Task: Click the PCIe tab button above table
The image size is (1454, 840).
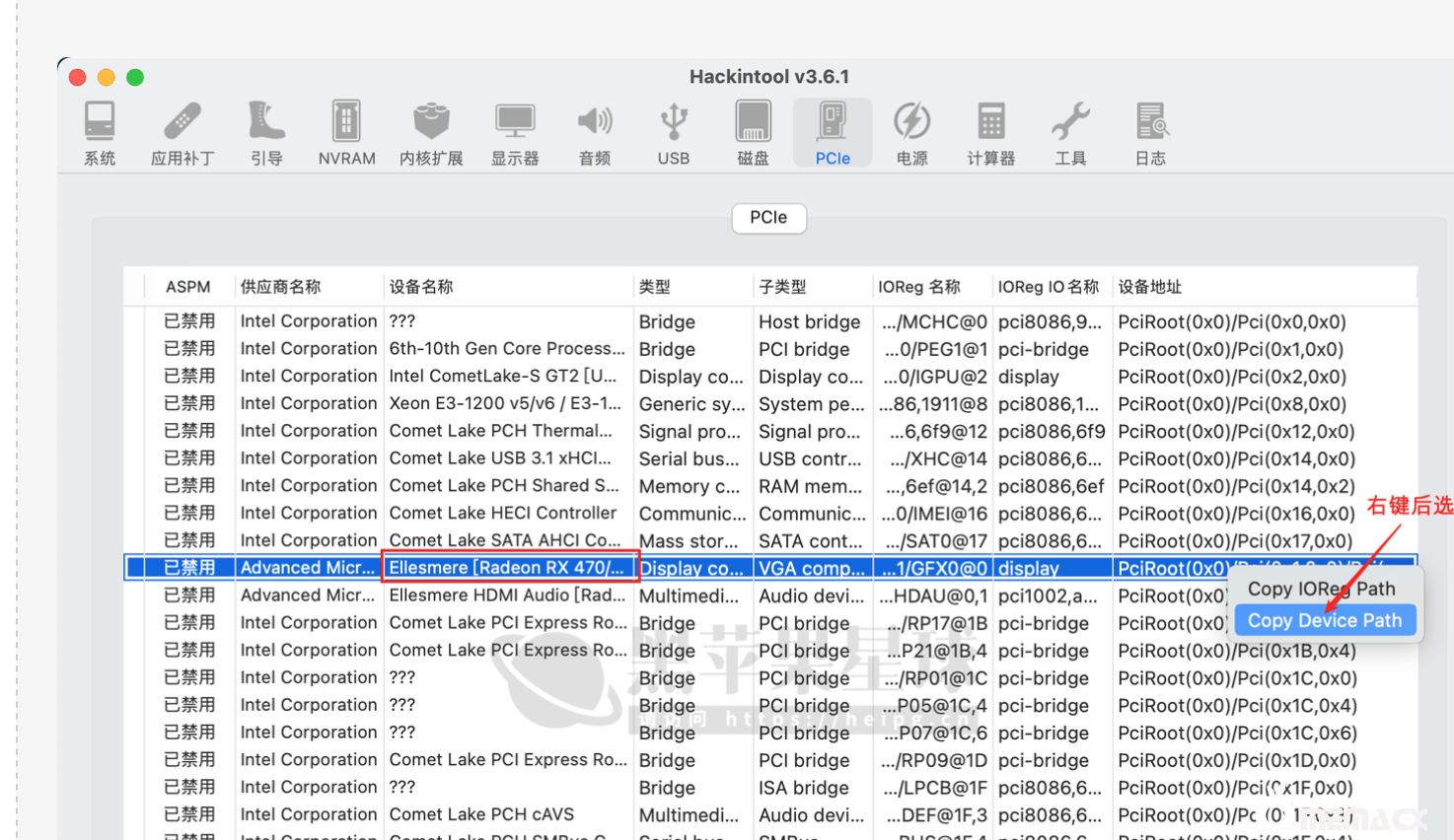Action: pyautogui.click(x=768, y=218)
